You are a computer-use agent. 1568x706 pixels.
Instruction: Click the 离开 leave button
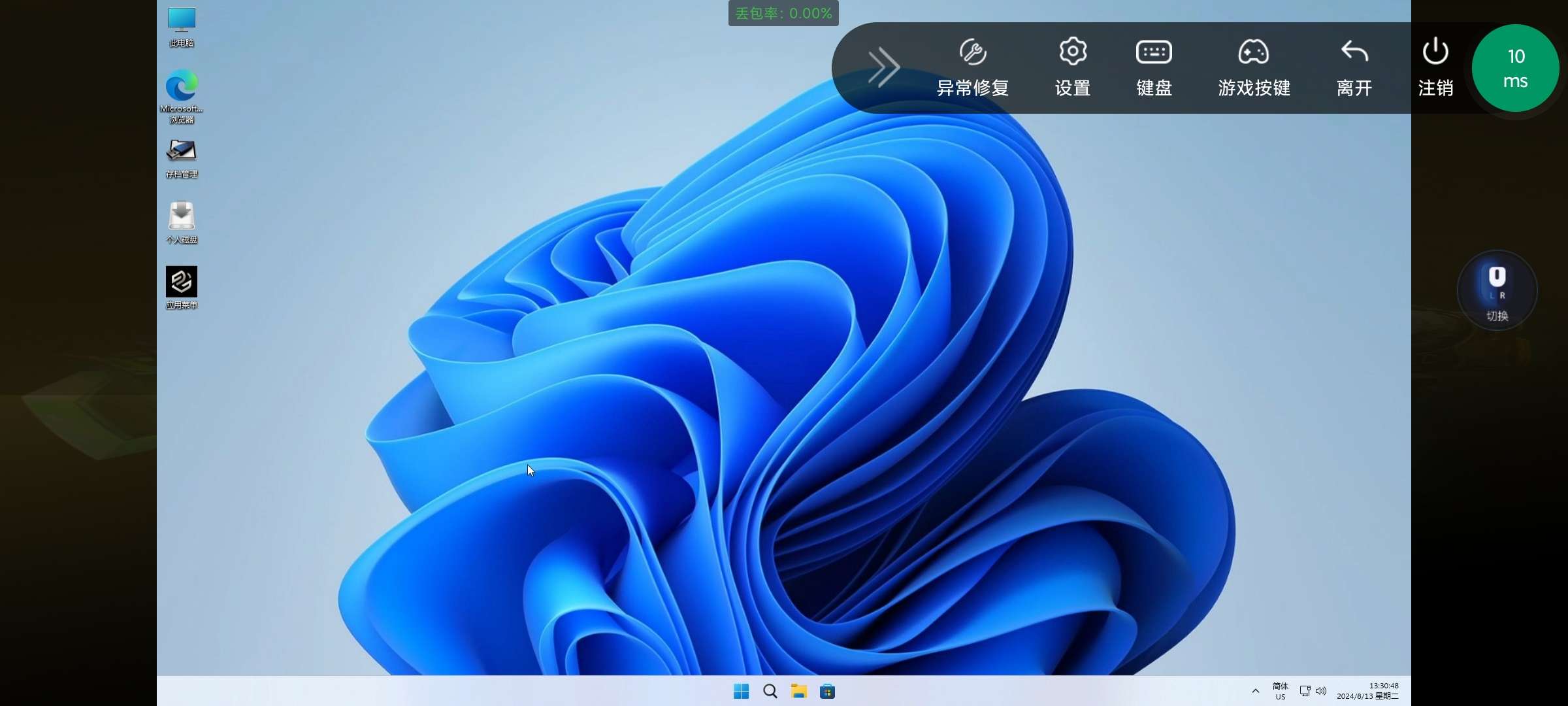click(x=1354, y=68)
